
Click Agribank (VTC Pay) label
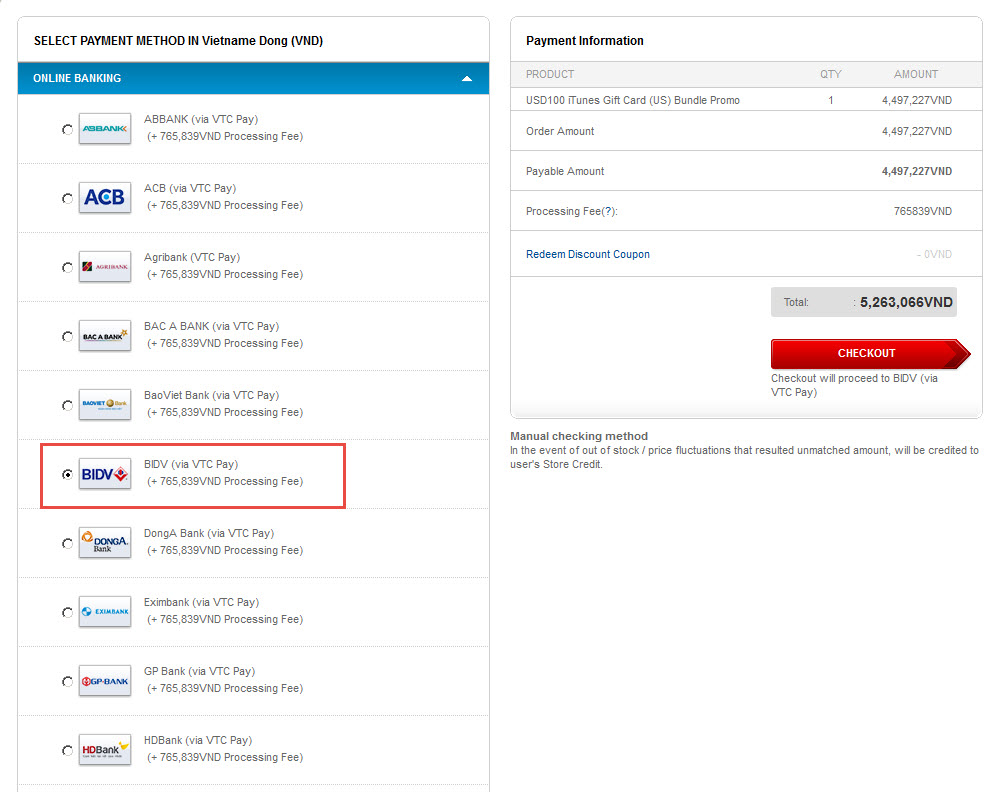[x=192, y=257]
